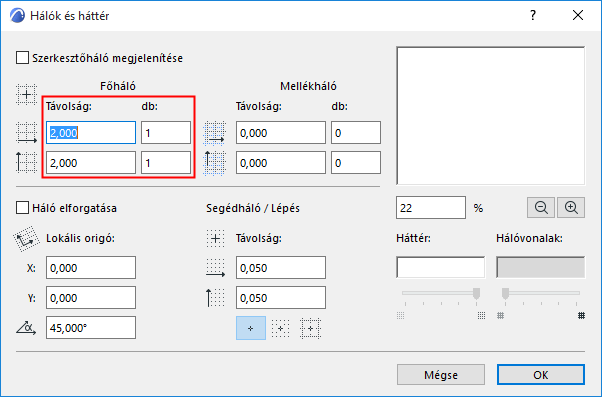Click the Mellékháló vertical Távolság field
This screenshot has width=602, height=397.
coord(281,163)
